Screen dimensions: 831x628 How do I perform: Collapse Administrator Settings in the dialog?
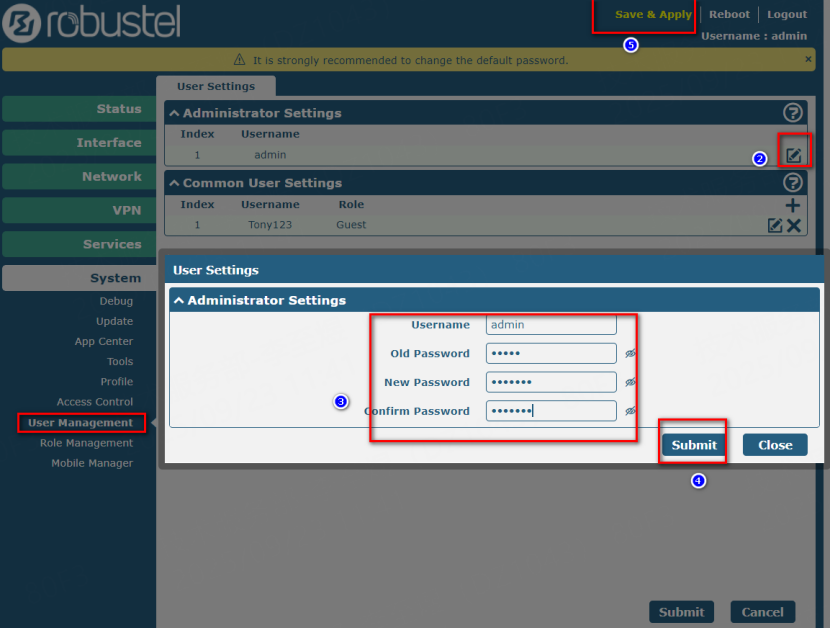(178, 300)
